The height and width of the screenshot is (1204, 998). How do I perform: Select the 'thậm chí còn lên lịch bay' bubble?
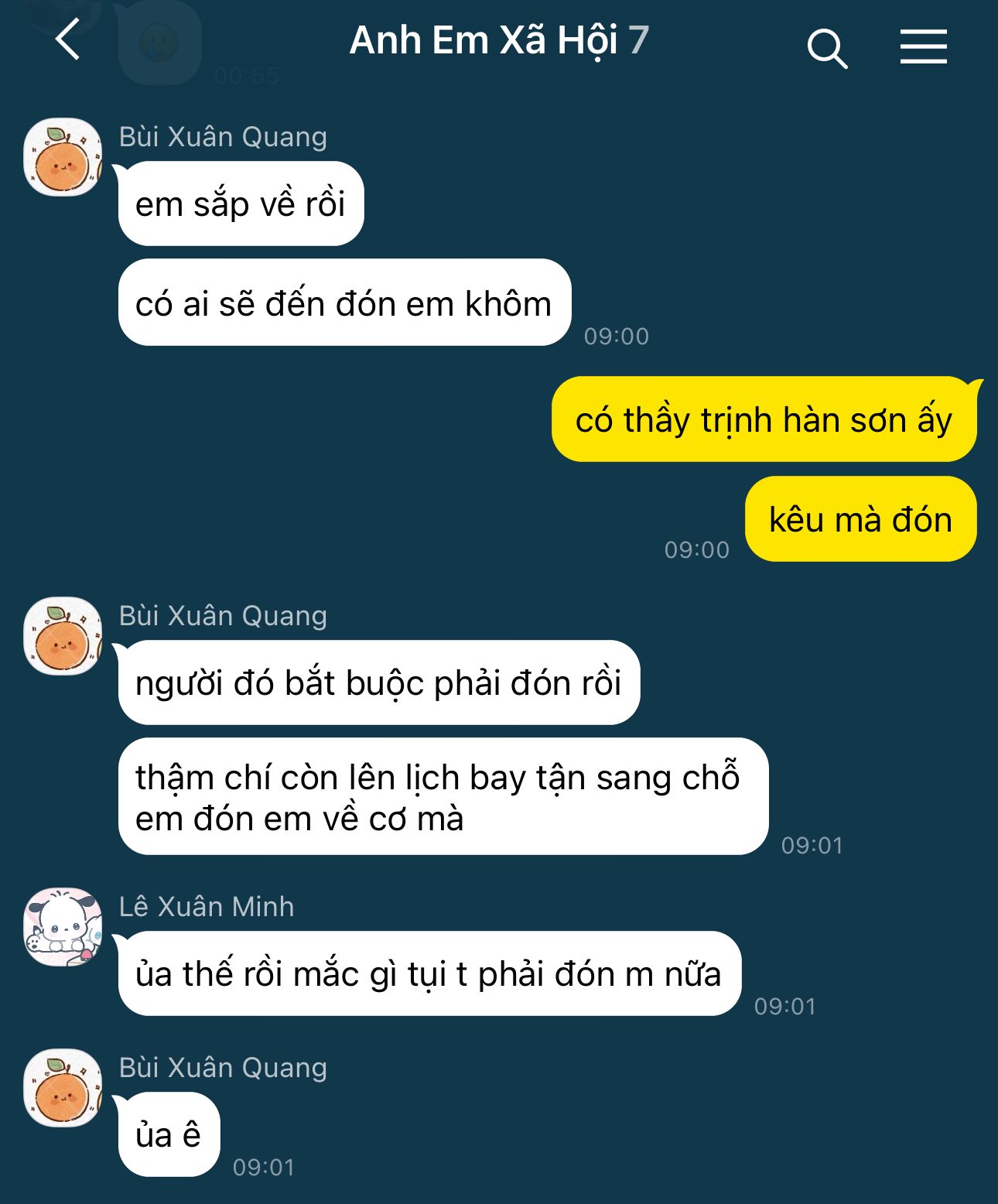pos(443,796)
